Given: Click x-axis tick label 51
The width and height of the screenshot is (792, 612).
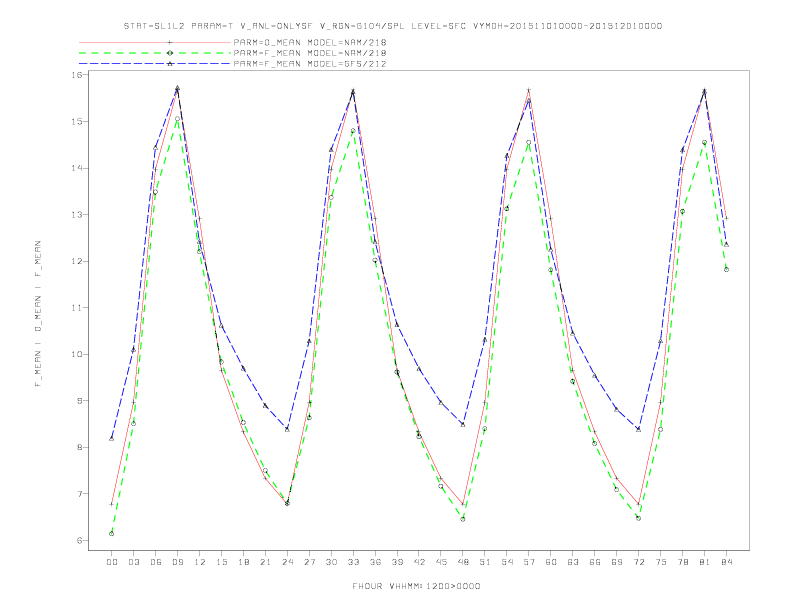Looking at the screenshot, I should (485, 562).
